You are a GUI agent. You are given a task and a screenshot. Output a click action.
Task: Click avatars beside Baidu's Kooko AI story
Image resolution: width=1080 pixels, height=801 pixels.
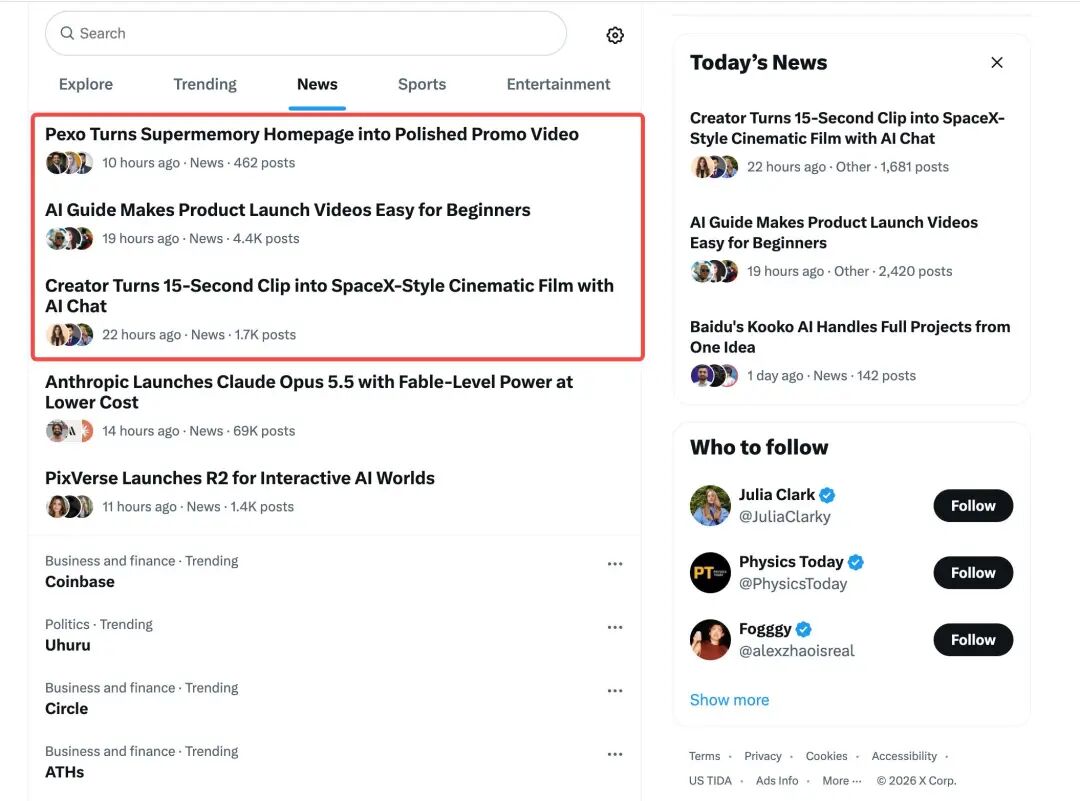pyautogui.click(x=714, y=375)
